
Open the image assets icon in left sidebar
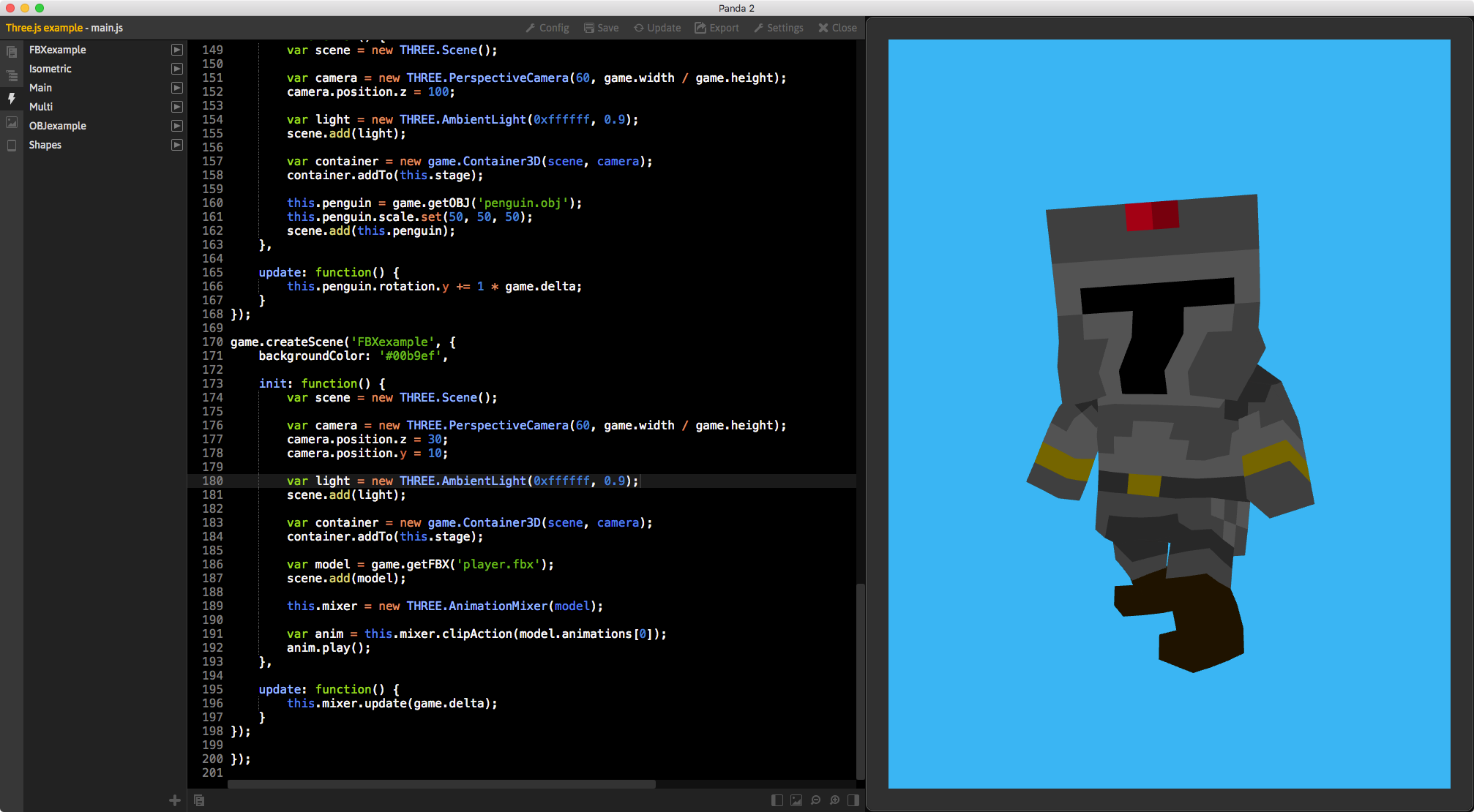click(12, 122)
